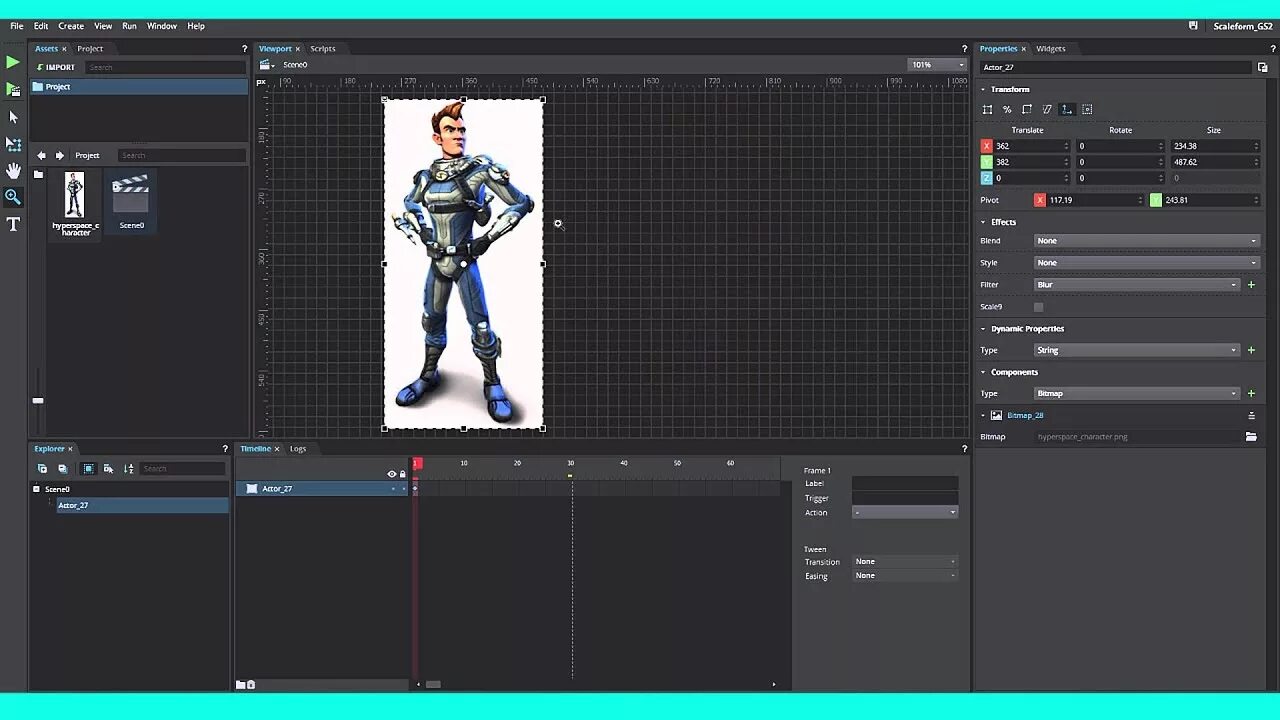Open the Blend dropdown
The width and height of the screenshot is (1280, 720).
[x=1145, y=241]
